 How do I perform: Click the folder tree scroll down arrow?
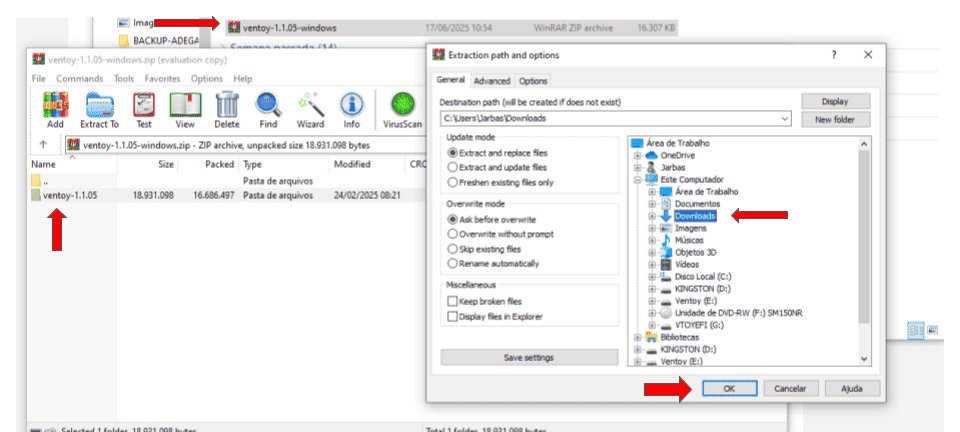pos(864,359)
